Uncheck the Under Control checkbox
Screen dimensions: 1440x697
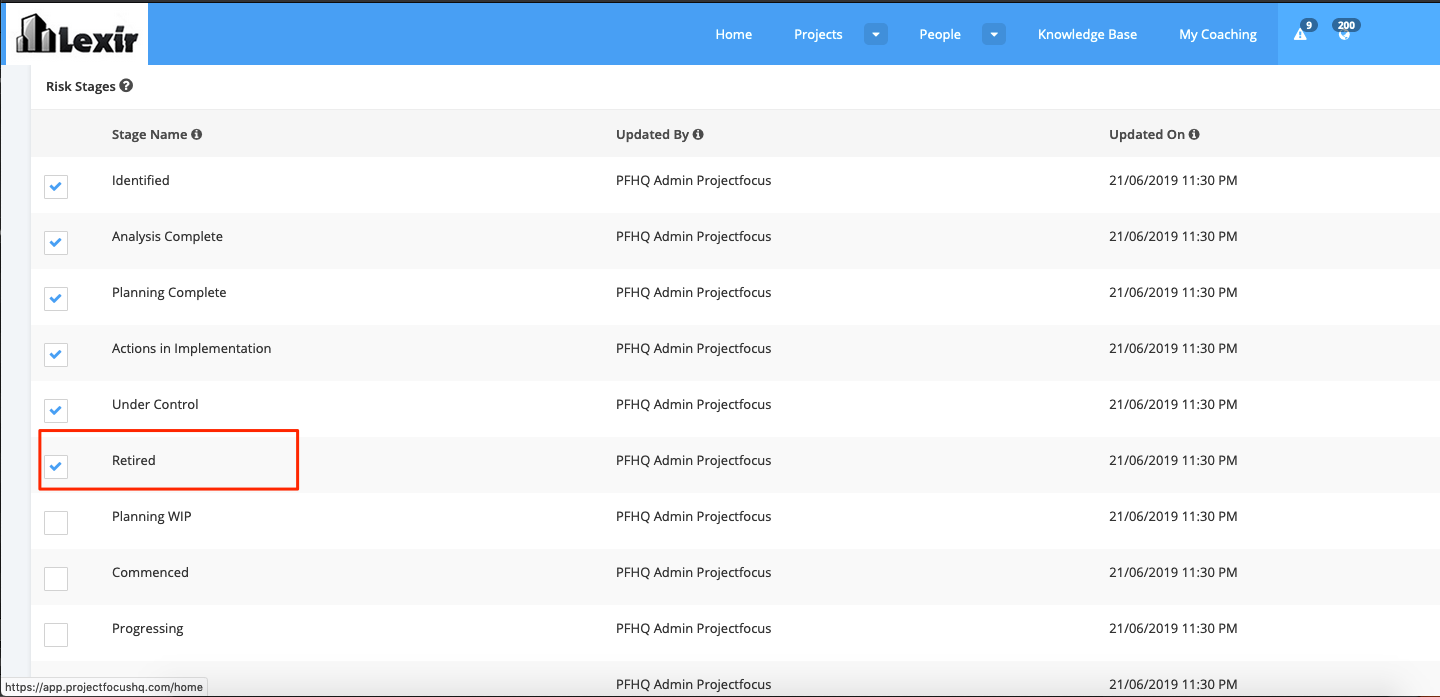(56, 410)
